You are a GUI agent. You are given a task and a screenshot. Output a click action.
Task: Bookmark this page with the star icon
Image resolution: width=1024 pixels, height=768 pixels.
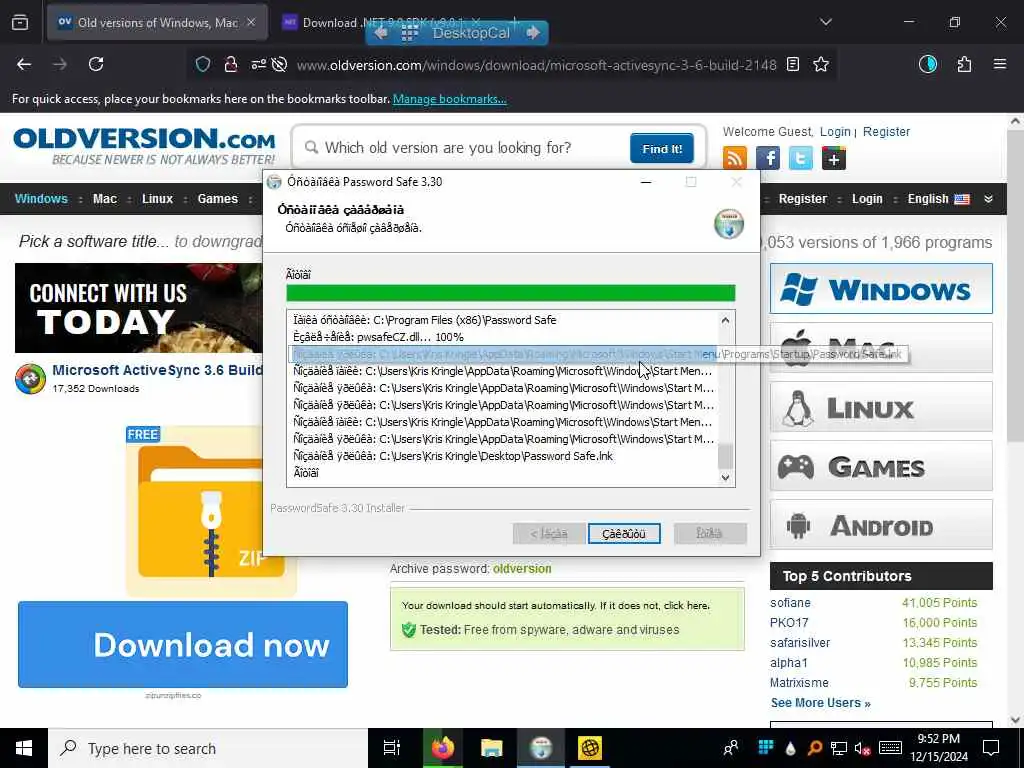click(821, 64)
